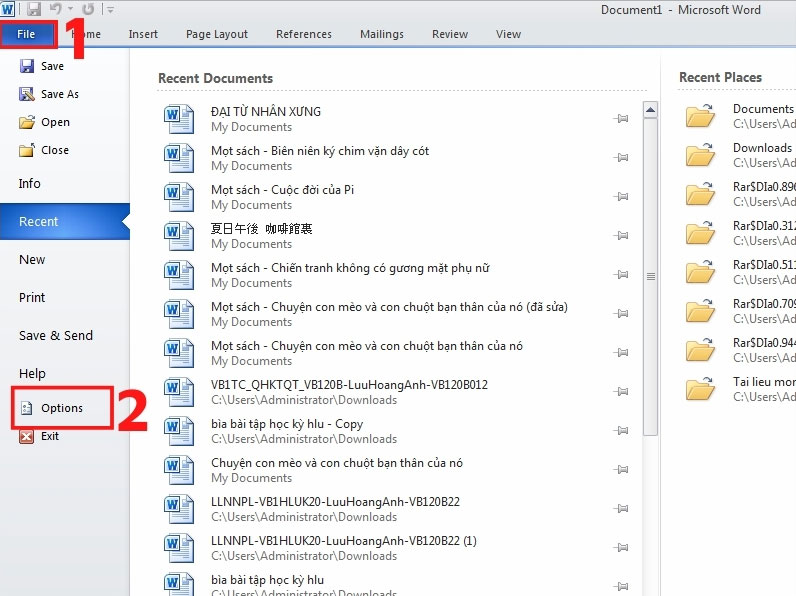Open the Customize Quick Access Toolbar dropdown
The image size is (796, 596).
click(110, 10)
